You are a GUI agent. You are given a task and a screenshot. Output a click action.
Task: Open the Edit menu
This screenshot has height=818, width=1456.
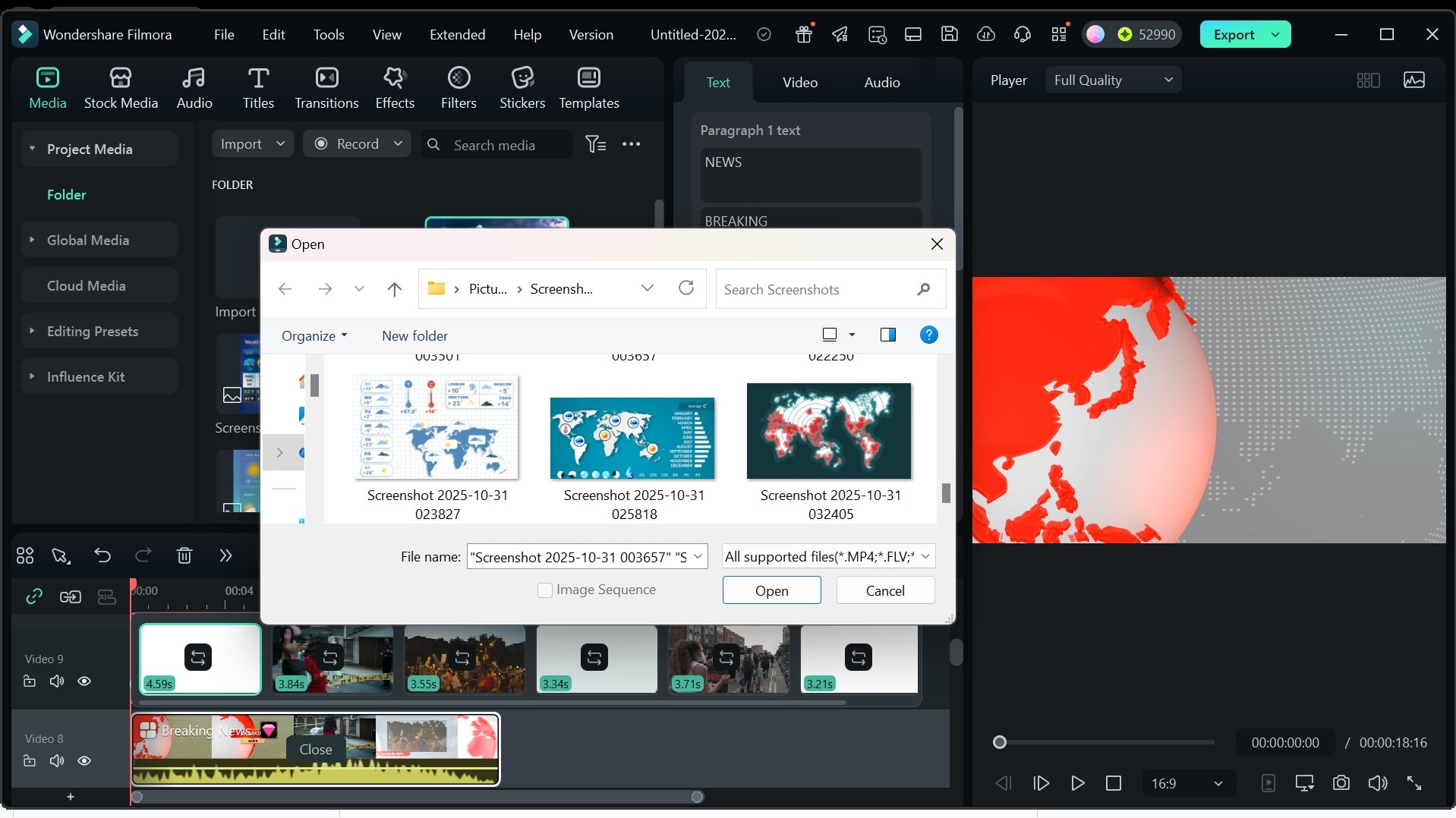[x=273, y=34]
